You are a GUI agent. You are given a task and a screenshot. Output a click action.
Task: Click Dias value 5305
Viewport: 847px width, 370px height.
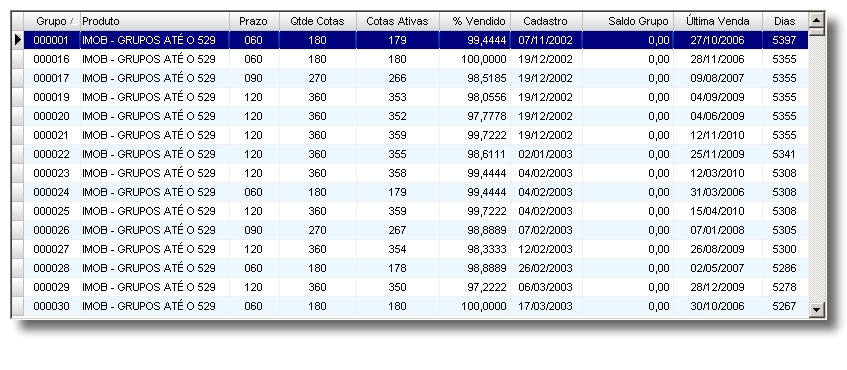[784, 230]
